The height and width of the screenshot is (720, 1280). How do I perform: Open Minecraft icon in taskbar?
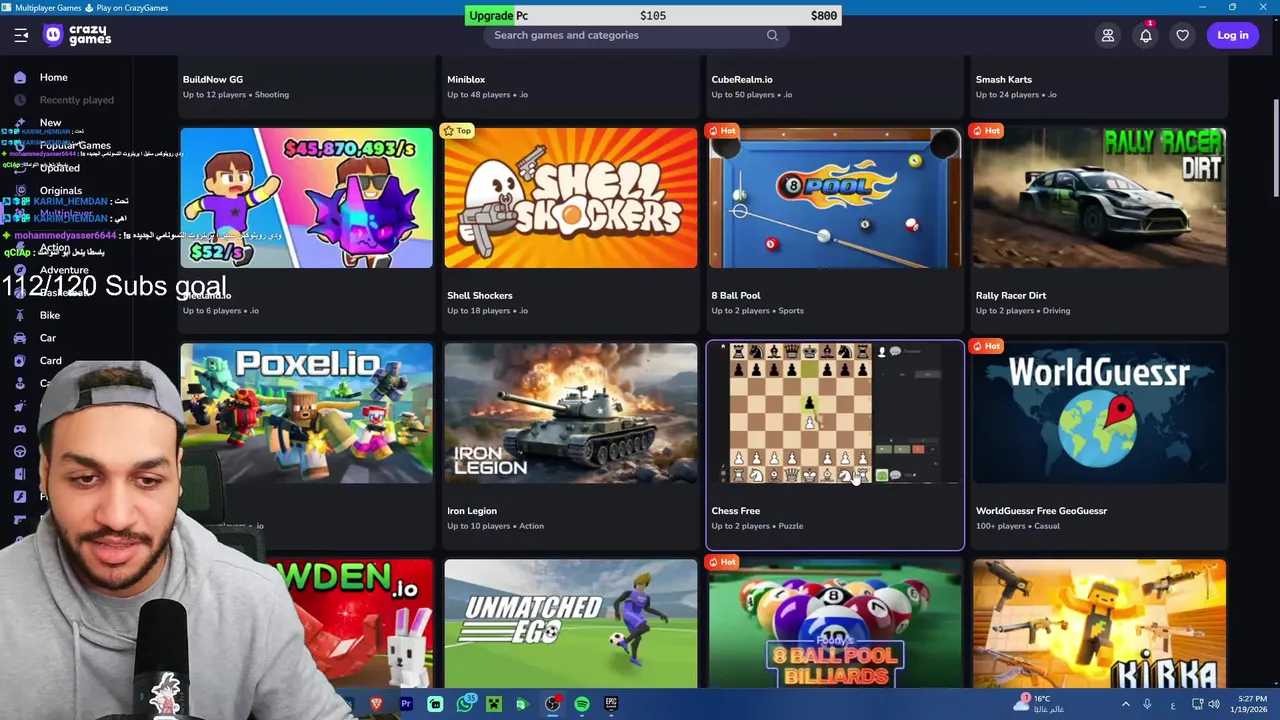tap(494, 704)
